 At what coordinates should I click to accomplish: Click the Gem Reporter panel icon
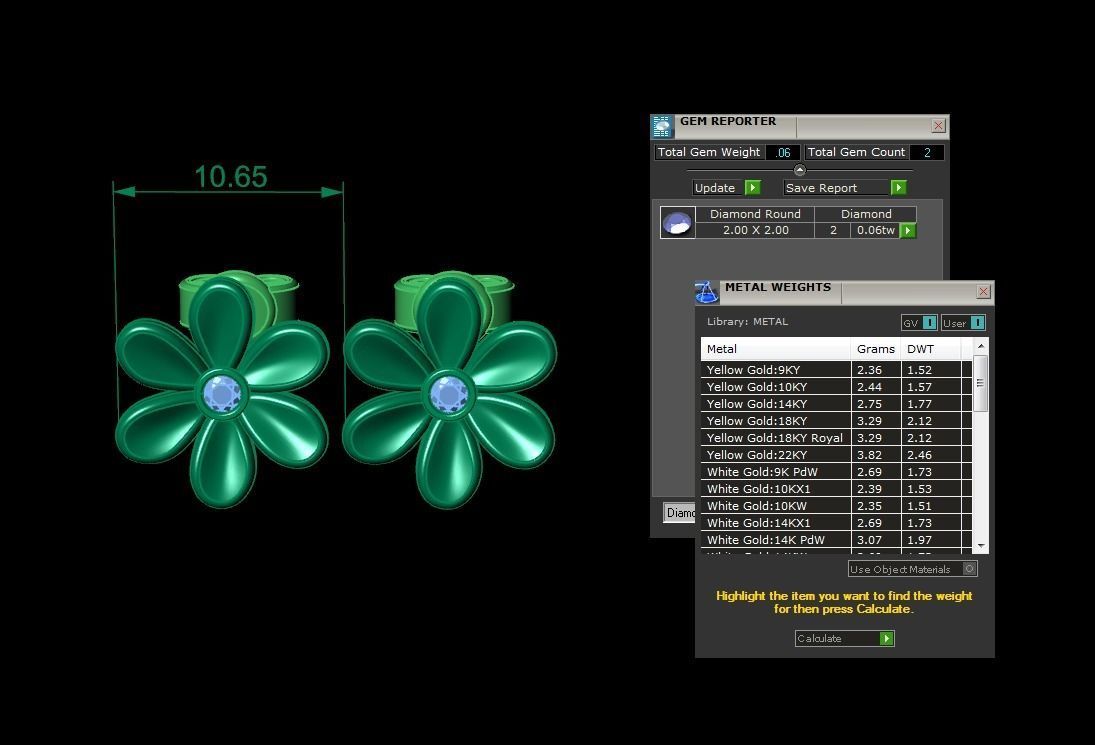(x=663, y=126)
